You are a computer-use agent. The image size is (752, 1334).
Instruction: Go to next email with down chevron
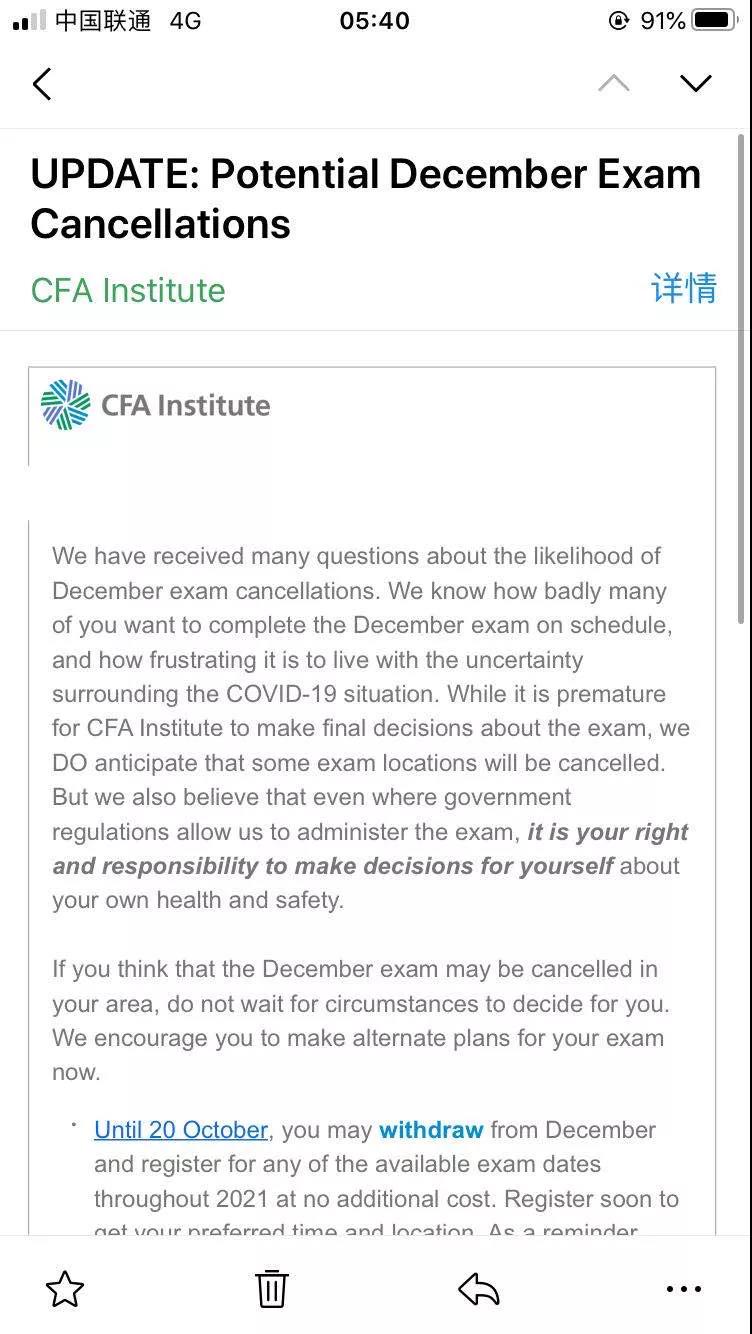[695, 84]
